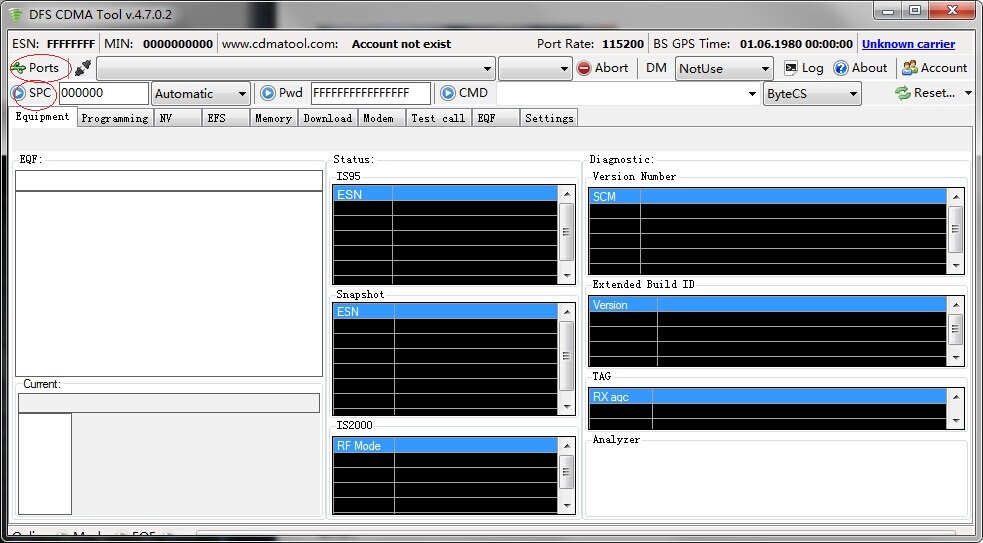
Task: Click the Abort button
Action: click(x=602, y=68)
